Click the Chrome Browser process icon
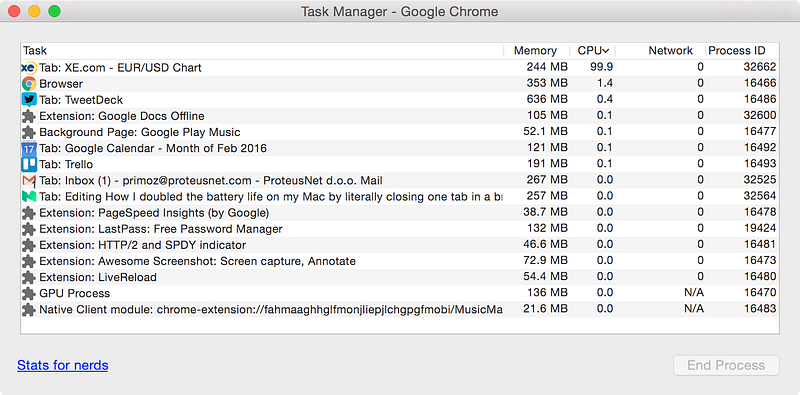The image size is (800, 395). pos(29,84)
